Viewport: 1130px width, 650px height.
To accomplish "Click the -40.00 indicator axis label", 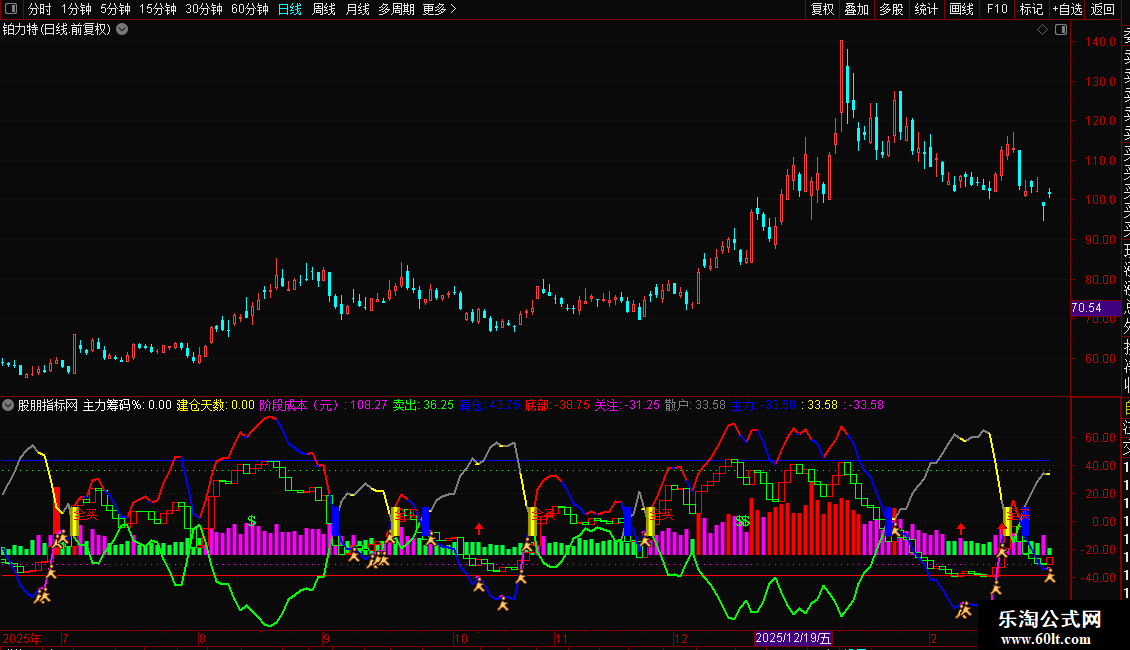I will point(1098,577).
